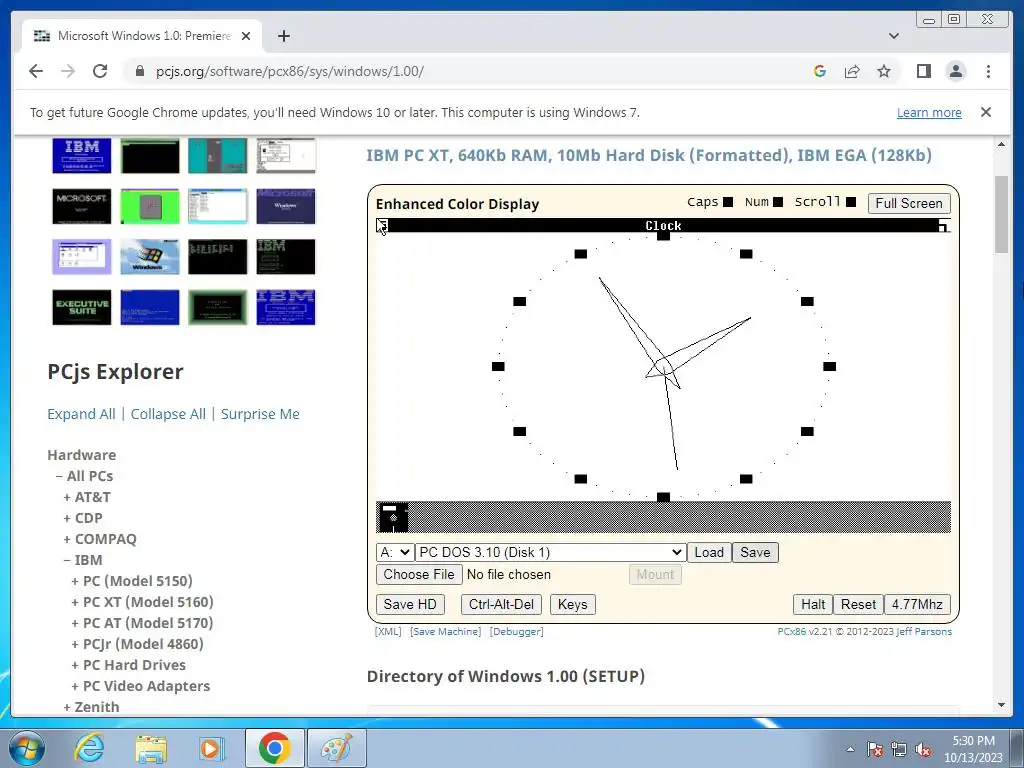Open the [Debugger] link

517,632
